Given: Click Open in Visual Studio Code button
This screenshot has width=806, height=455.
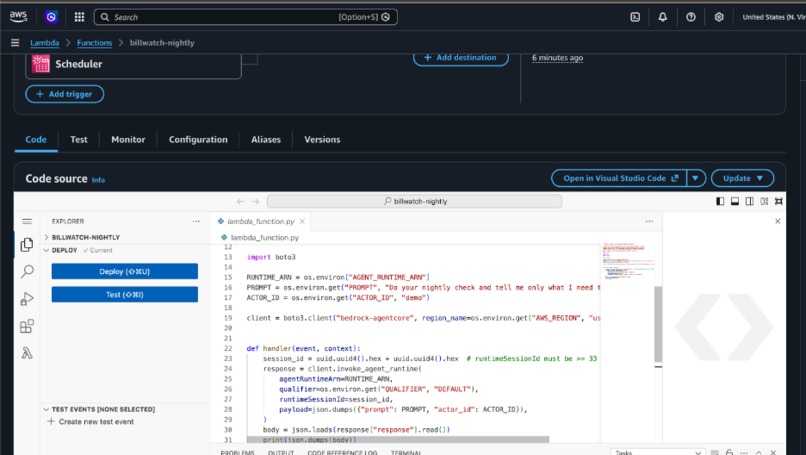Looking at the screenshot, I should tap(619, 178).
